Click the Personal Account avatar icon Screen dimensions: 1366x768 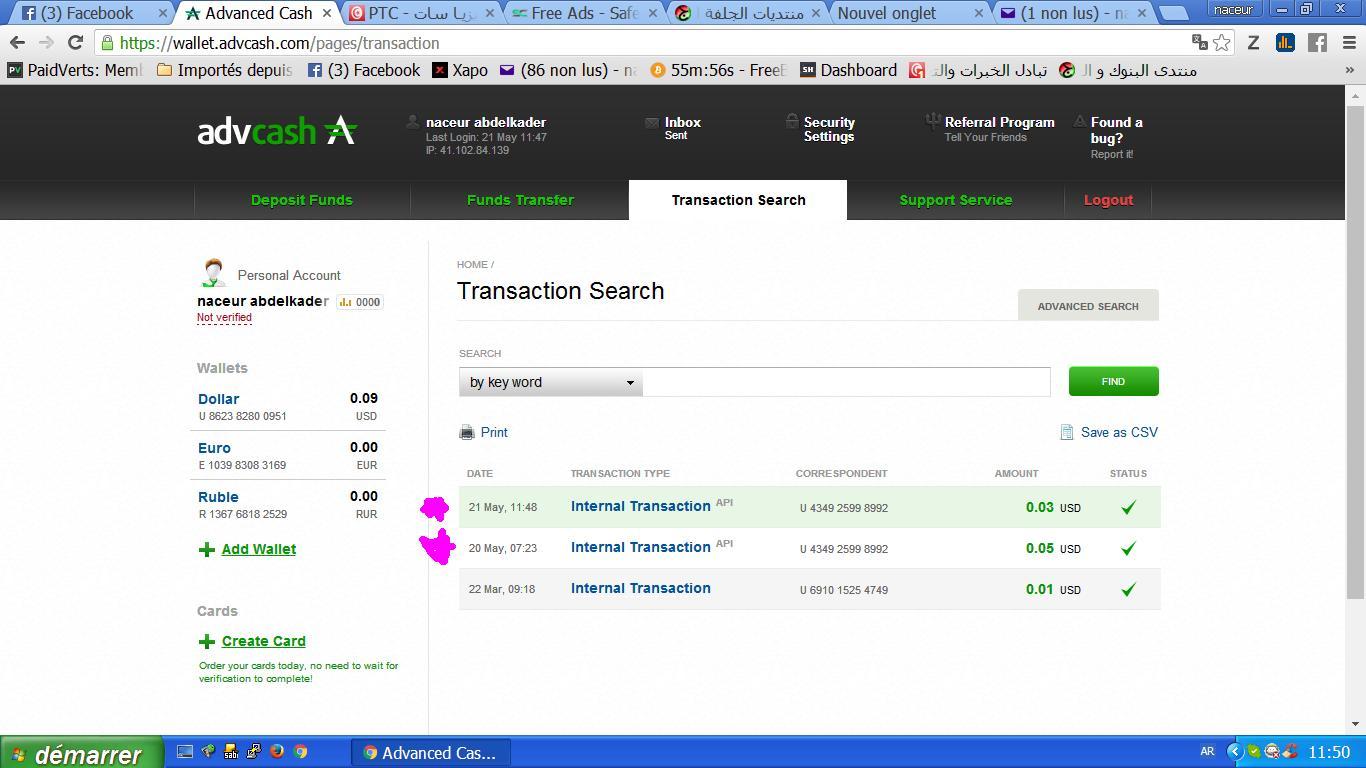click(212, 273)
